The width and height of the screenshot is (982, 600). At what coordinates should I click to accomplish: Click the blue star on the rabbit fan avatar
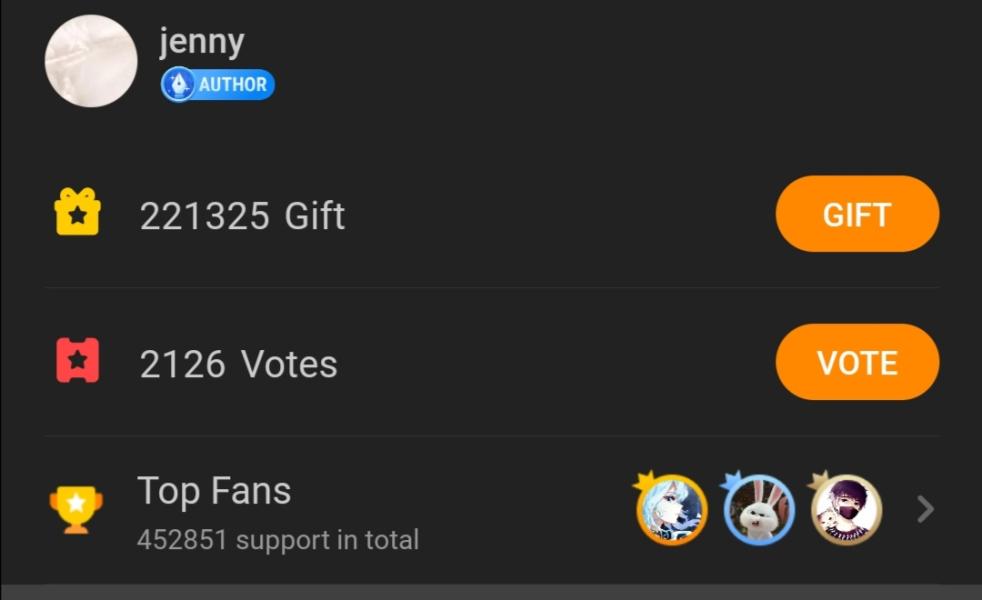click(x=733, y=482)
